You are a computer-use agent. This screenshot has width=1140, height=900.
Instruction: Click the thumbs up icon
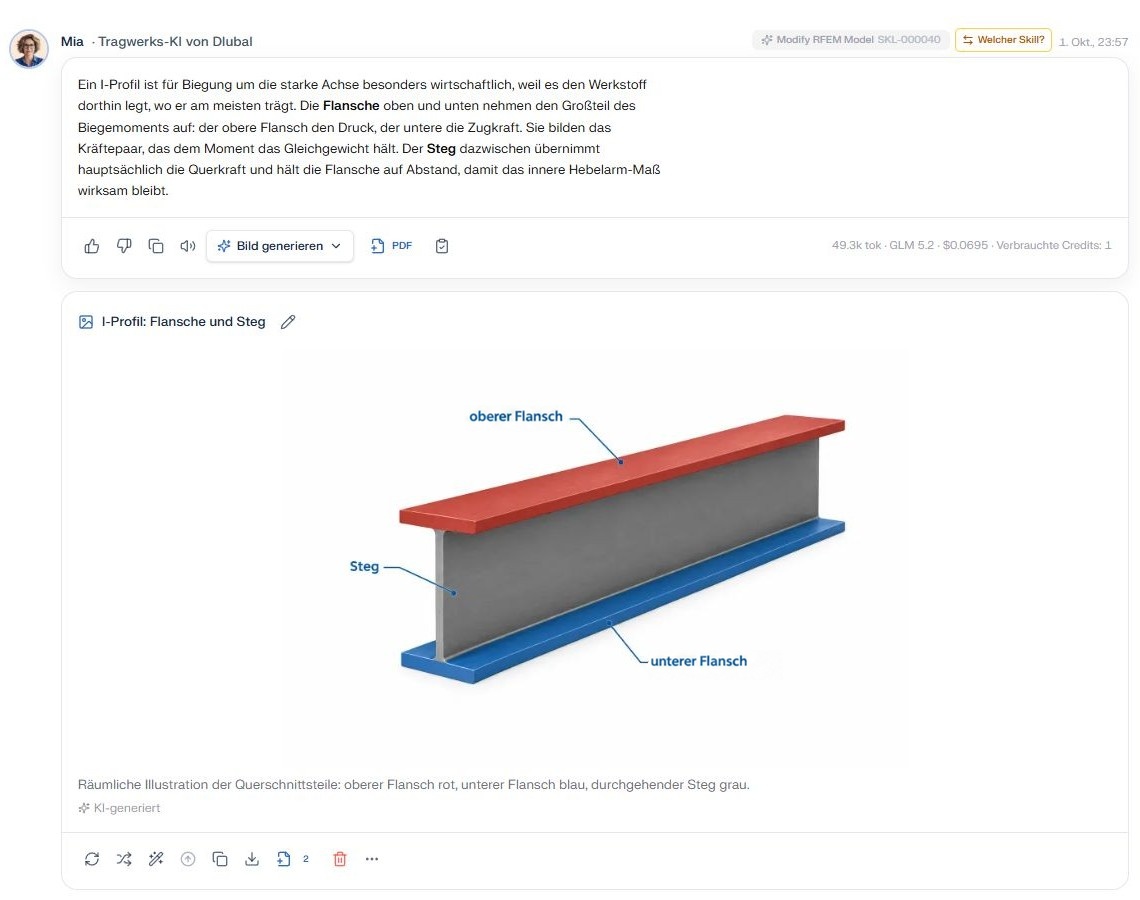click(92, 246)
